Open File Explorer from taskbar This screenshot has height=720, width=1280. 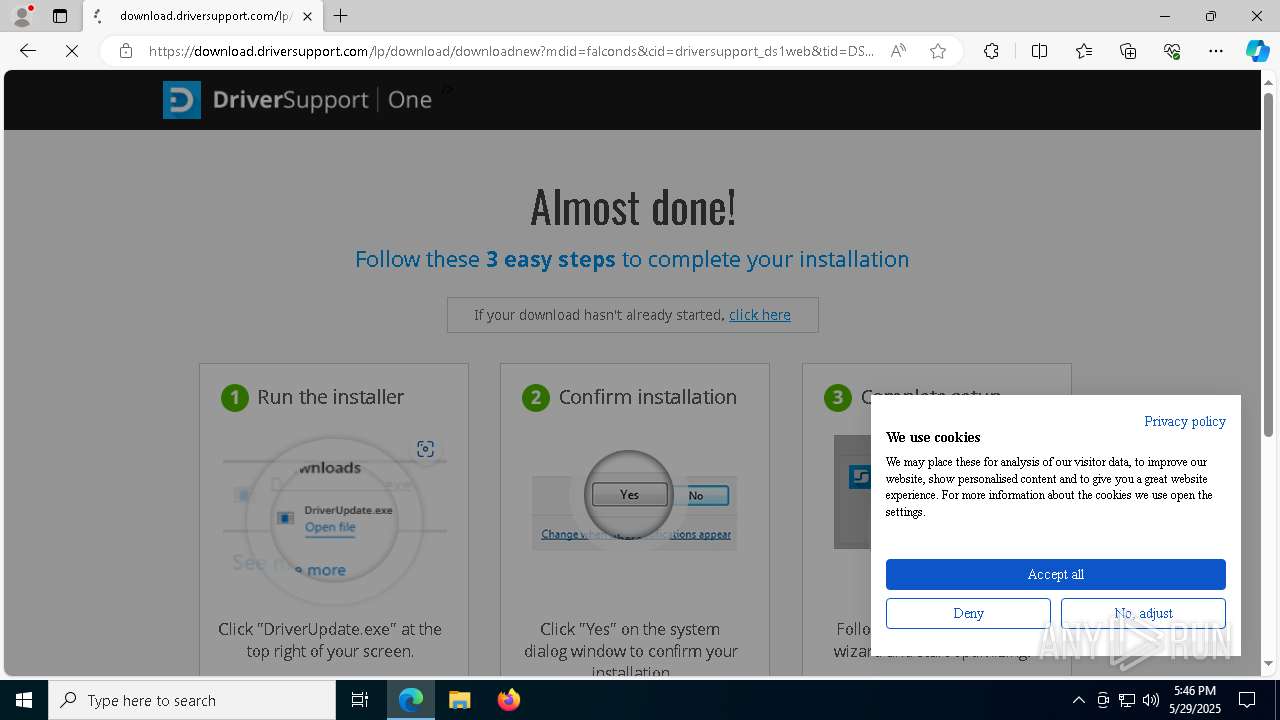pyautogui.click(x=460, y=700)
